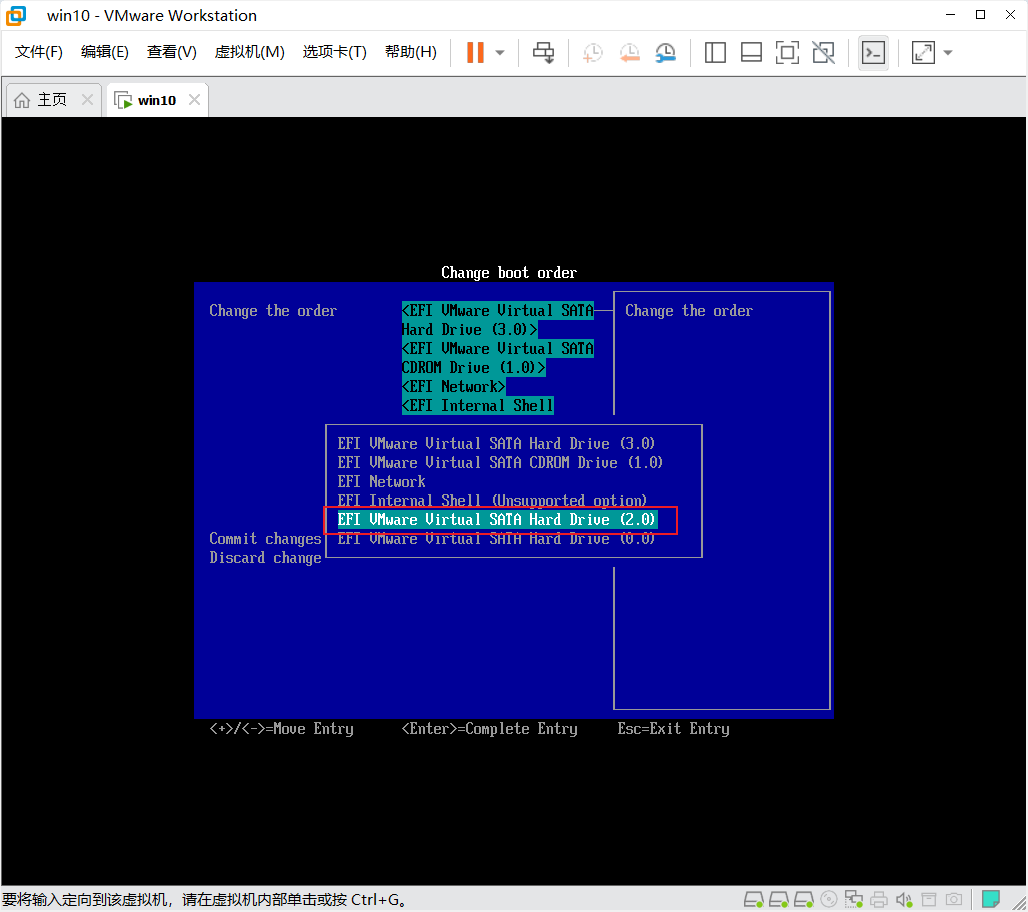The width and height of the screenshot is (1028, 912).
Task: Open the 文件(F) menu
Action: pos(39,52)
